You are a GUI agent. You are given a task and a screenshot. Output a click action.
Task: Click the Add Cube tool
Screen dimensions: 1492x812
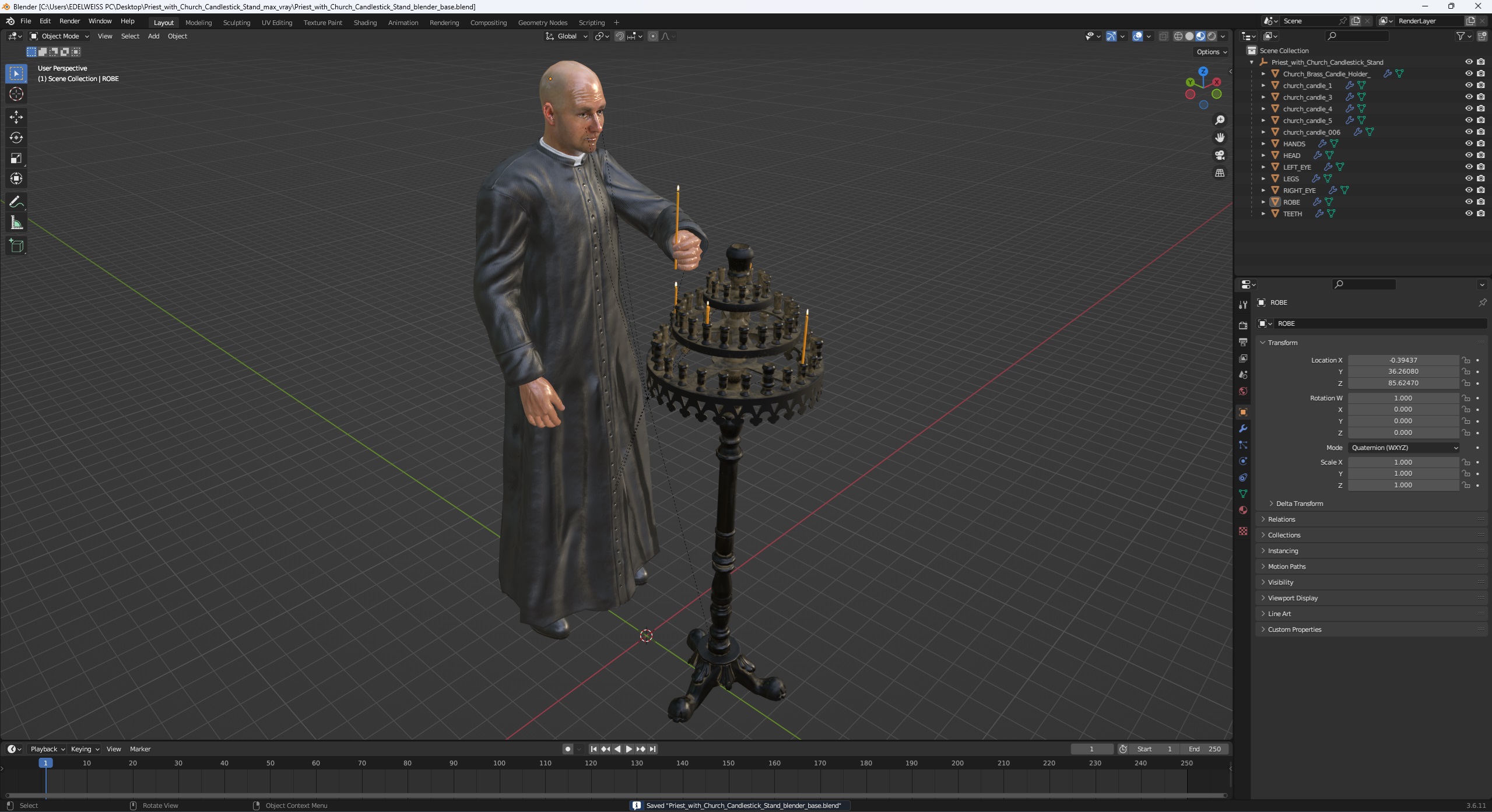[16, 246]
